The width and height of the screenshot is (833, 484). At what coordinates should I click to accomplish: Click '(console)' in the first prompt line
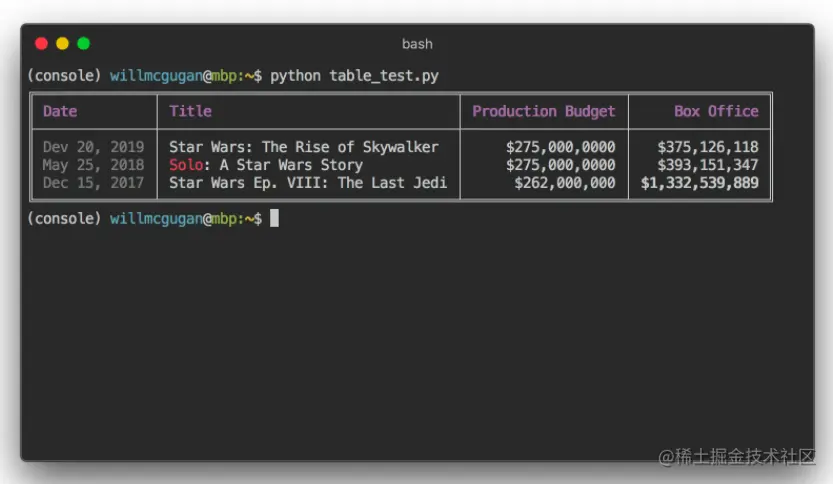[x=64, y=75]
